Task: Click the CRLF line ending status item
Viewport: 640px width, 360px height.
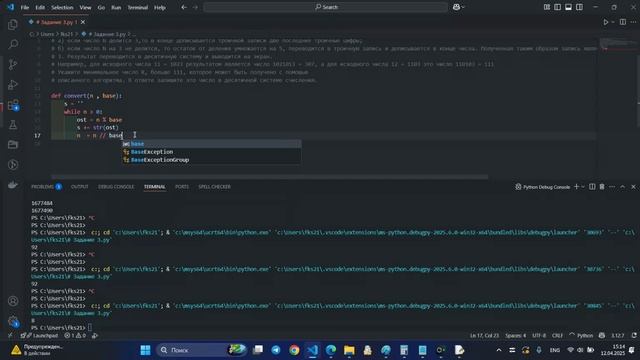Action: click(x=557, y=336)
